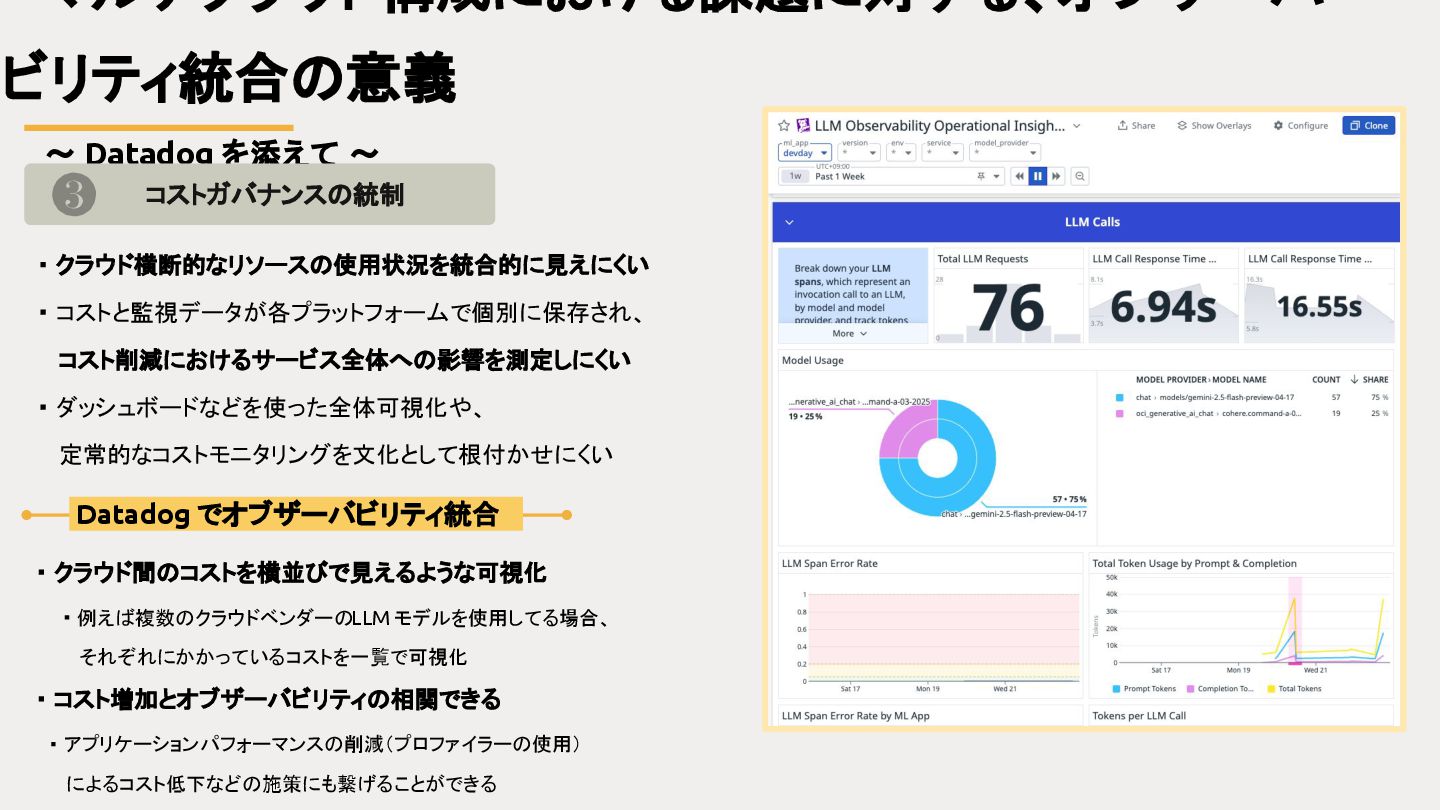Clone the dashboard
This screenshot has width=1440, height=810.
coord(1369,126)
